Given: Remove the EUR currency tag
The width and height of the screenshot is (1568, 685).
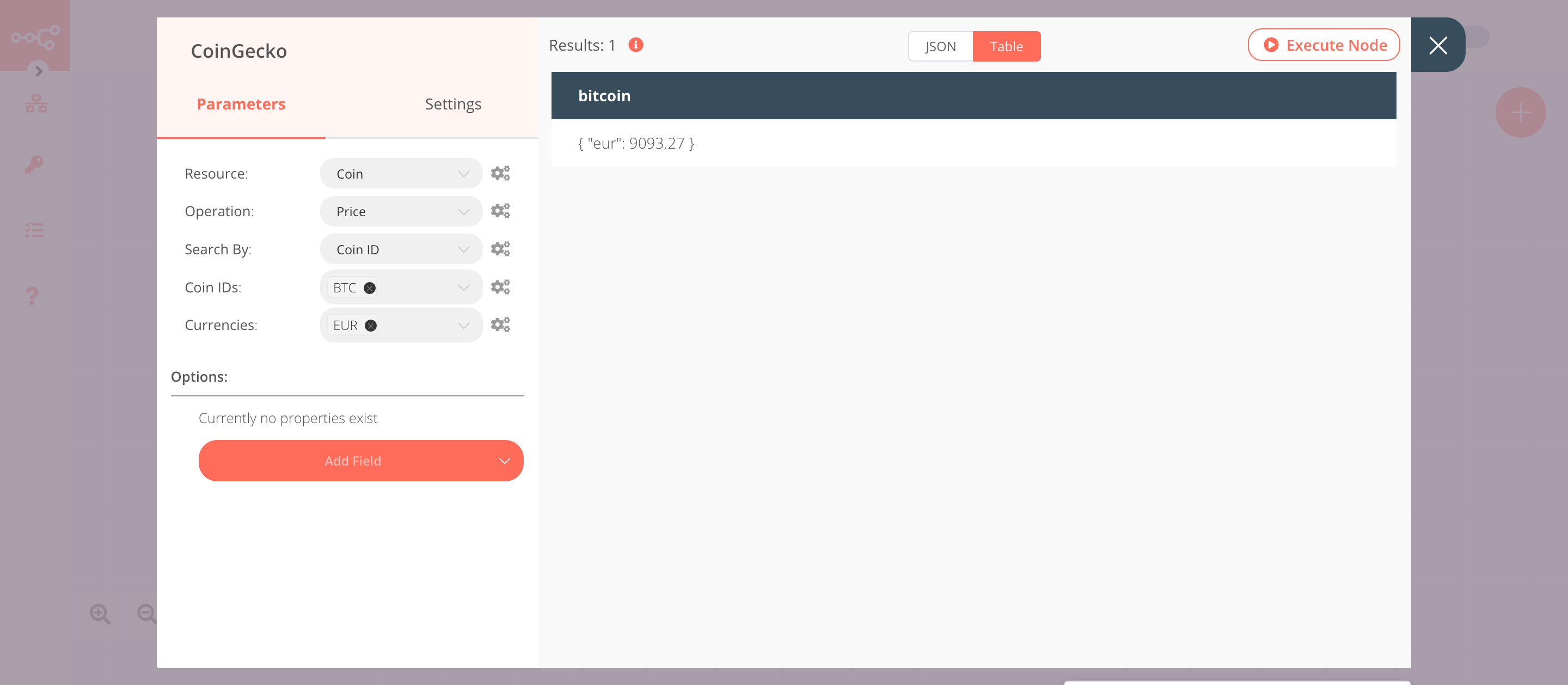Looking at the screenshot, I should [371, 326].
